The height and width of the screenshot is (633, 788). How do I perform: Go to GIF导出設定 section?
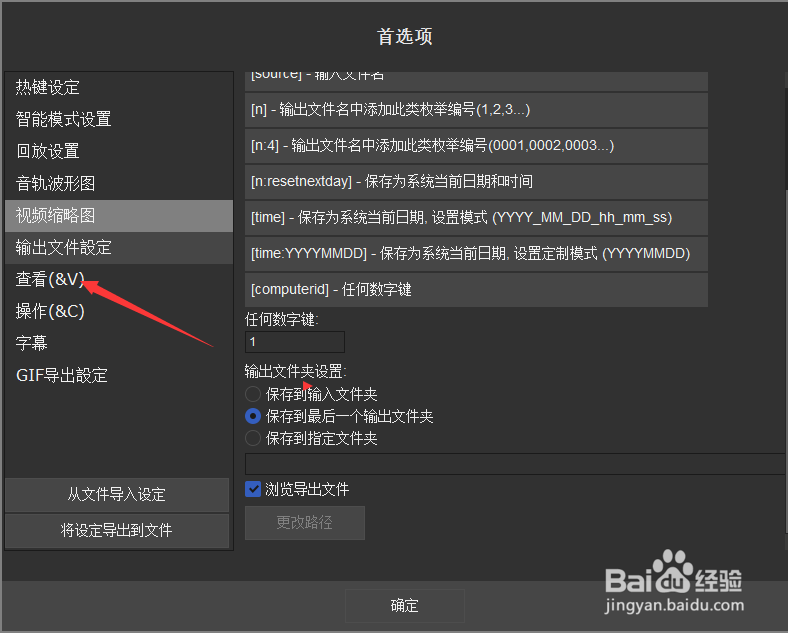pyautogui.click(x=119, y=375)
